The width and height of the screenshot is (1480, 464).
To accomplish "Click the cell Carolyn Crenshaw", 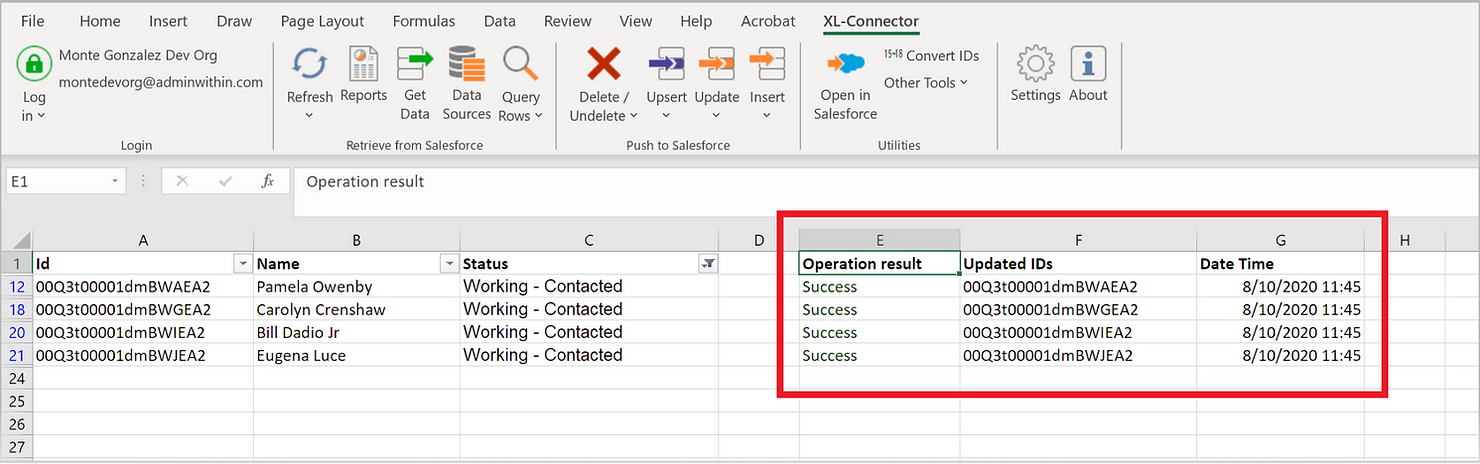I will pyautogui.click(x=356, y=310).
